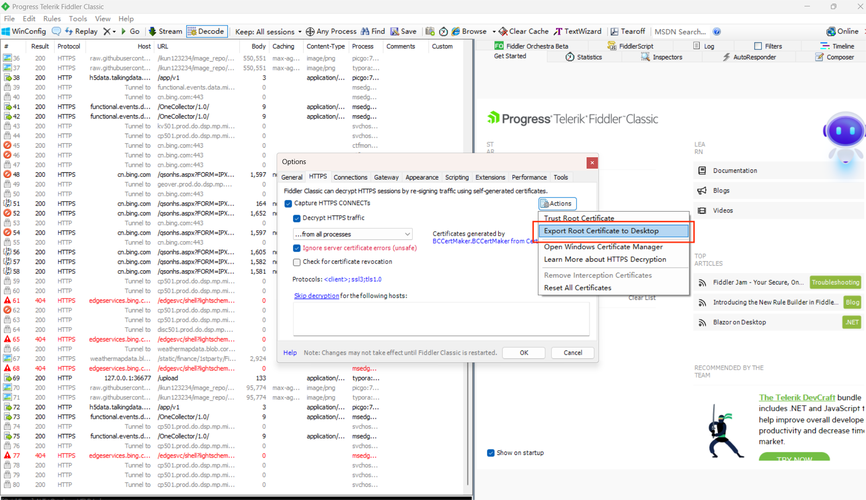
Task: Click the Actions button in Options
Action: 557,203
